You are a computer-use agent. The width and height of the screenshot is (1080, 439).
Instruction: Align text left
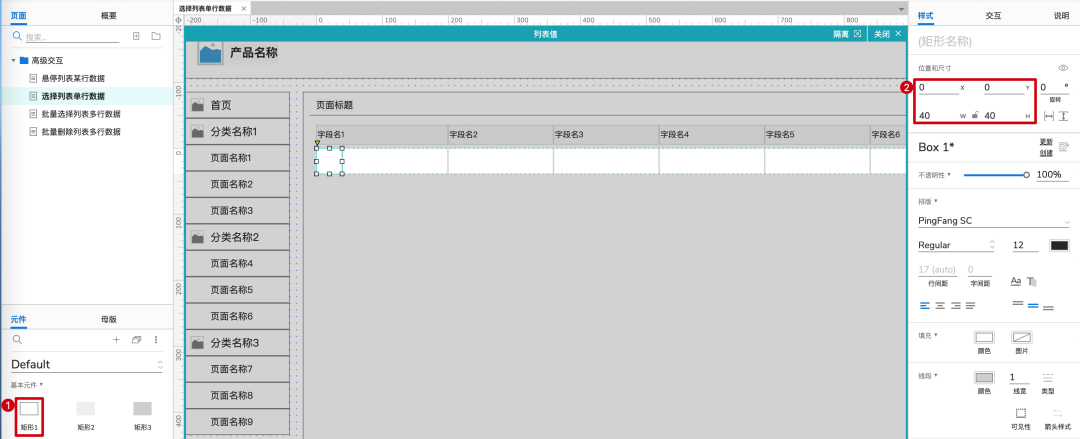(x=924, y=305)
